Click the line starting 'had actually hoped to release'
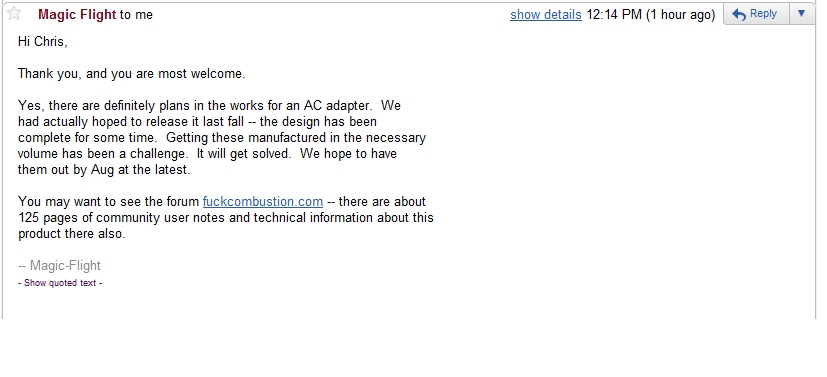The width and height of the screenshot is (827, 377). coord(197,122)
